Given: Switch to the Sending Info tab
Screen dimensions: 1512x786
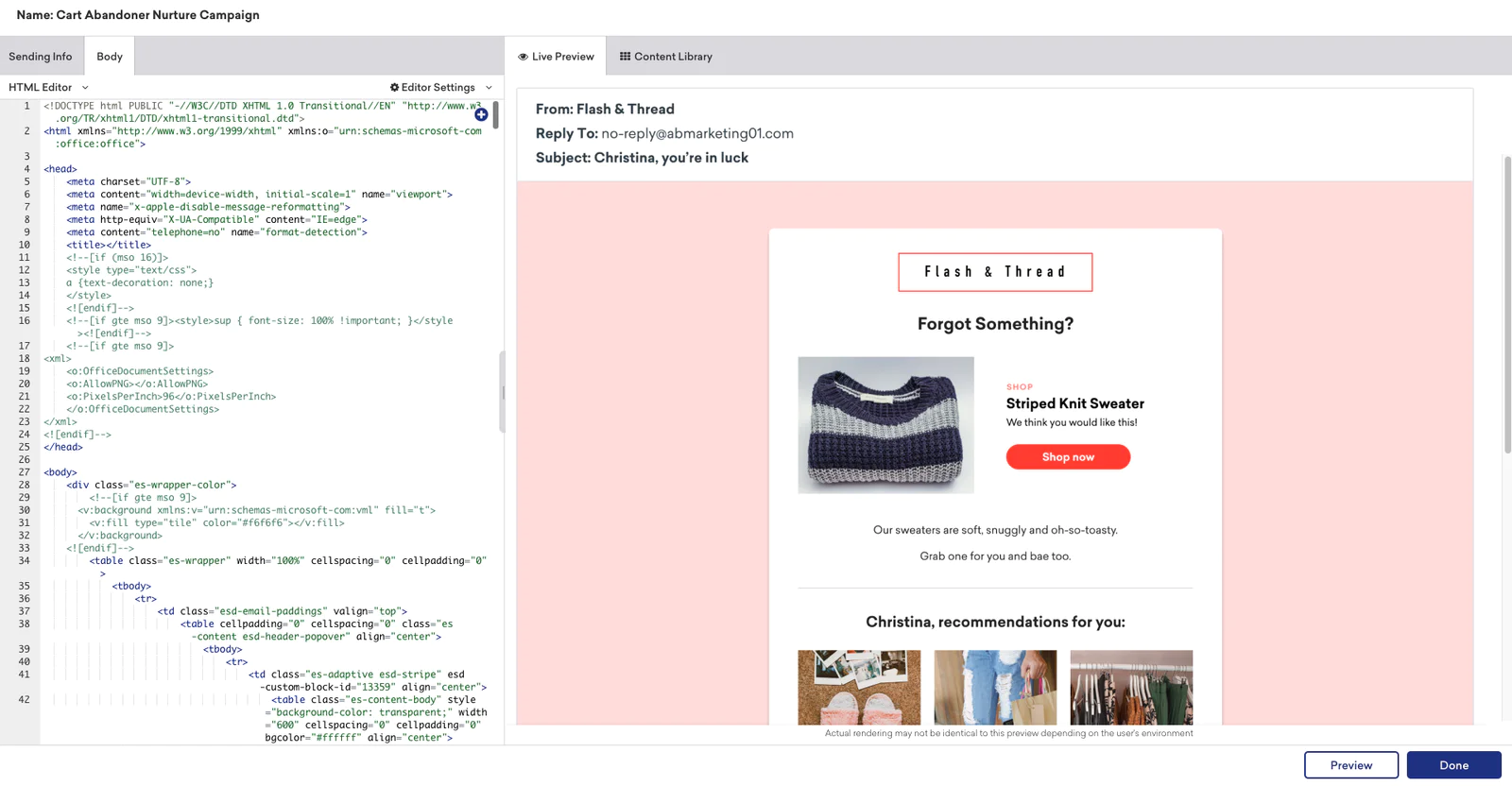Looking at the screenshot, I should (x=41, y=57).
